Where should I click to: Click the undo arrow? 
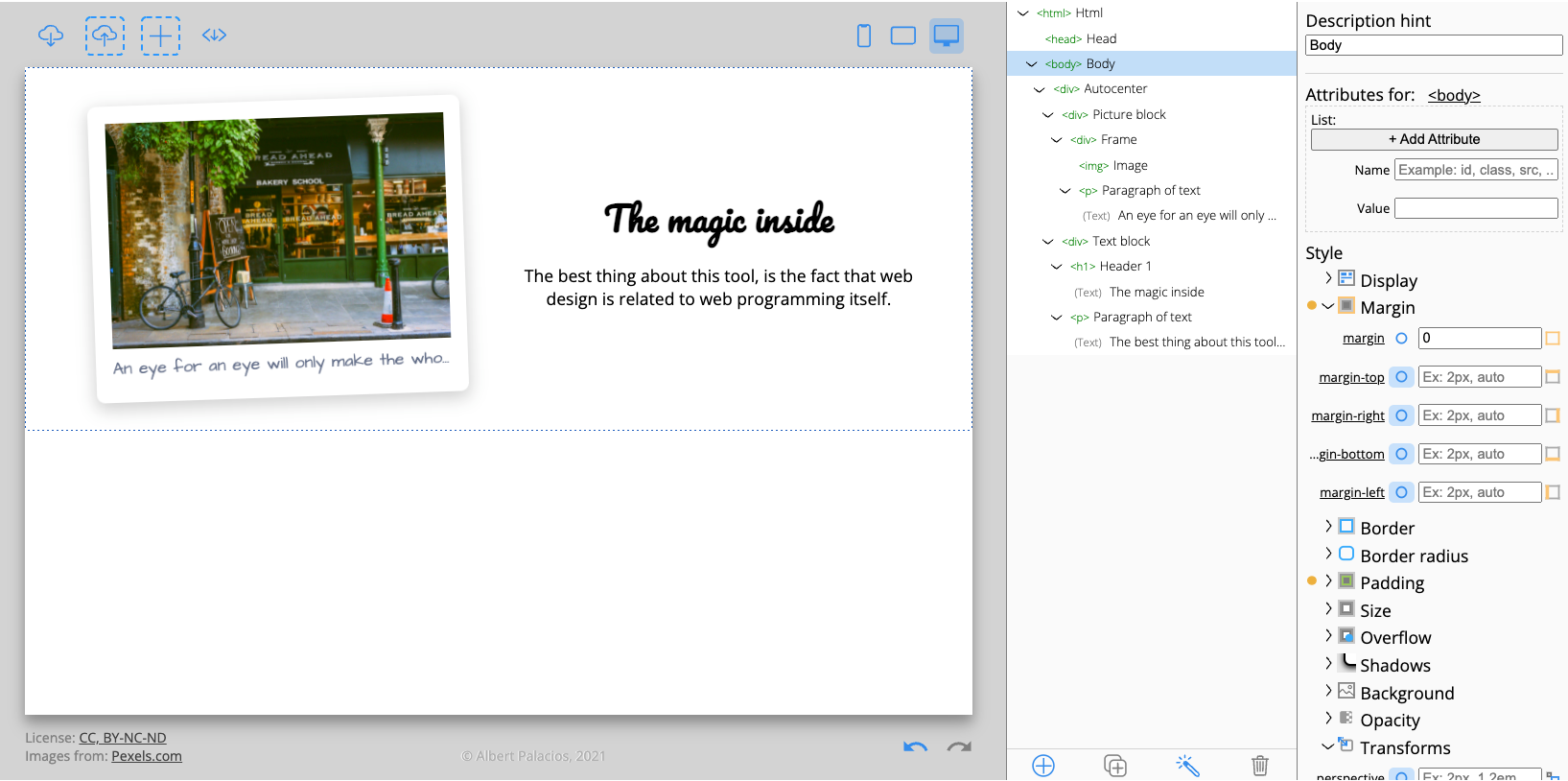pos(915,746)
